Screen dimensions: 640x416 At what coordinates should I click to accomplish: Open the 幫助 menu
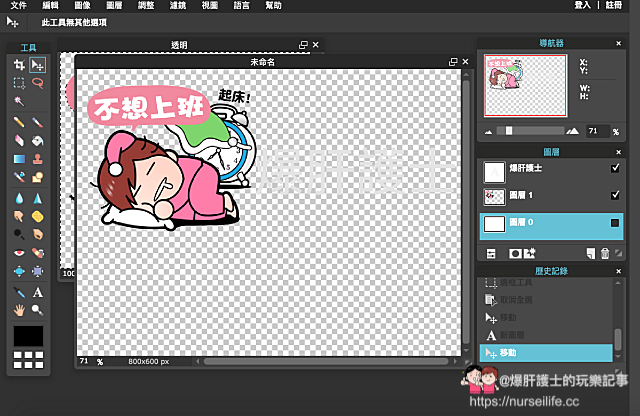pos(273,5)
